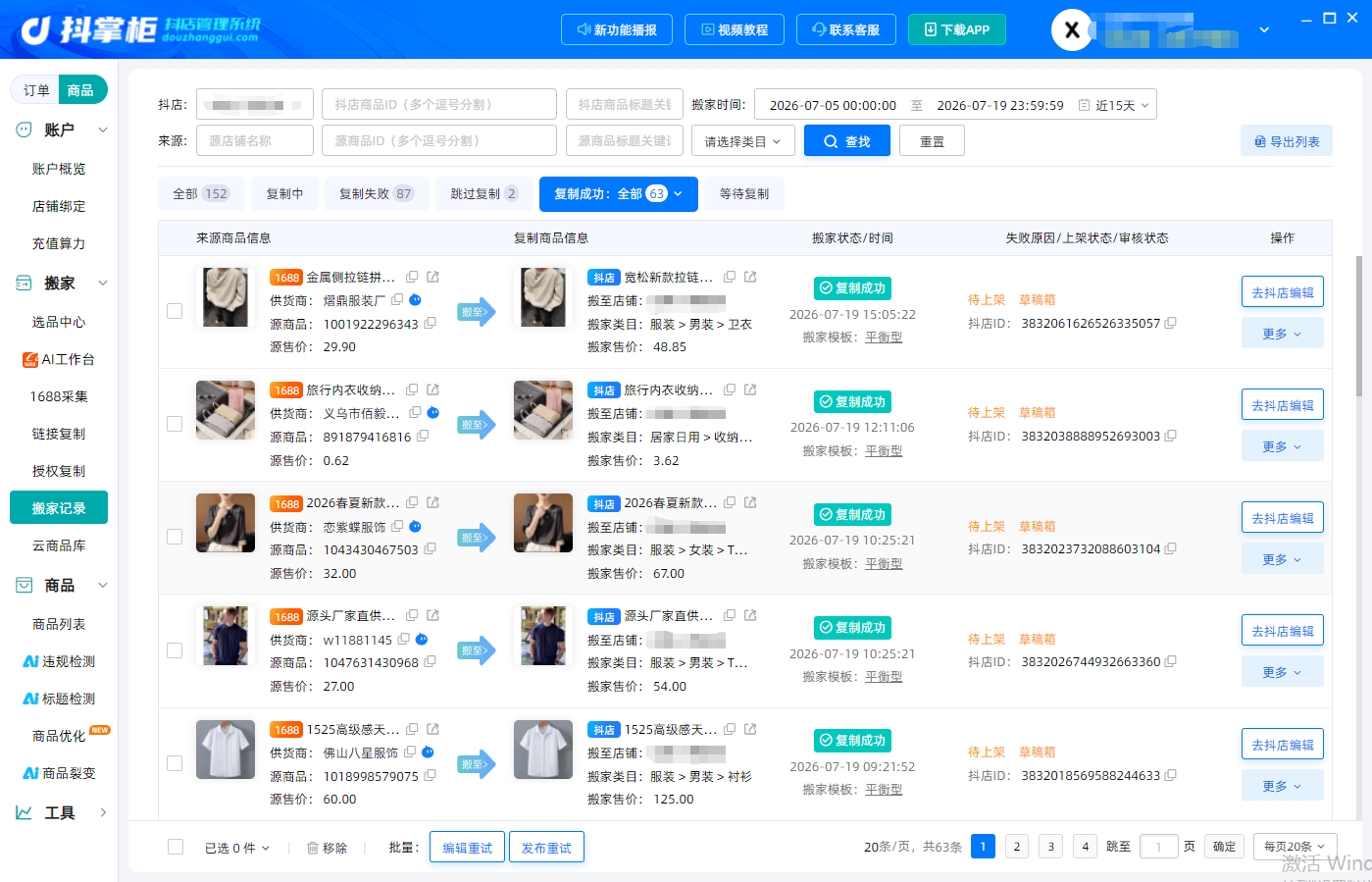Switch sidebar to 订单 tab
Image resolution: width=1372 pixels, height=882 pixels.
click(36, 90)
